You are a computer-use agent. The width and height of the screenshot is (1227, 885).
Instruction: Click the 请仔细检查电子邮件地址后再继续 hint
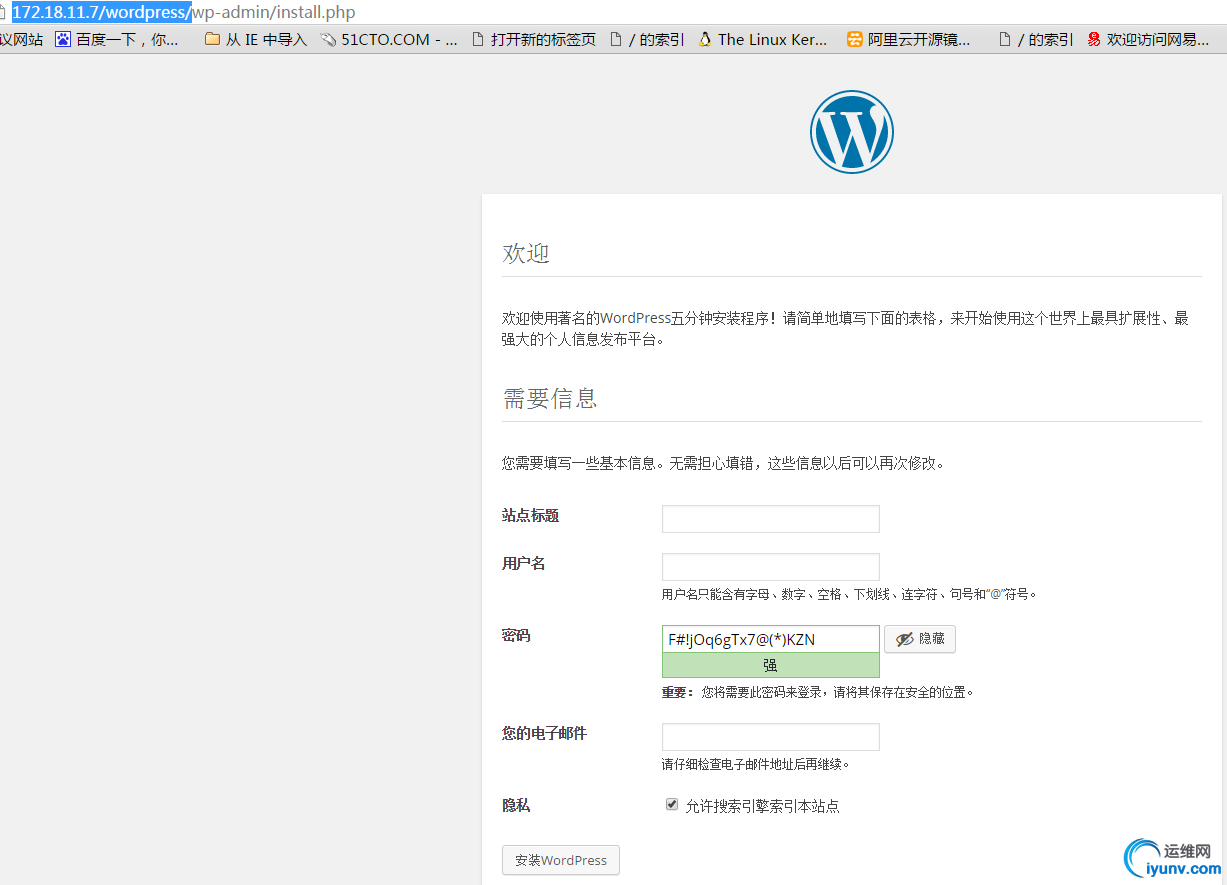[756, 765]
